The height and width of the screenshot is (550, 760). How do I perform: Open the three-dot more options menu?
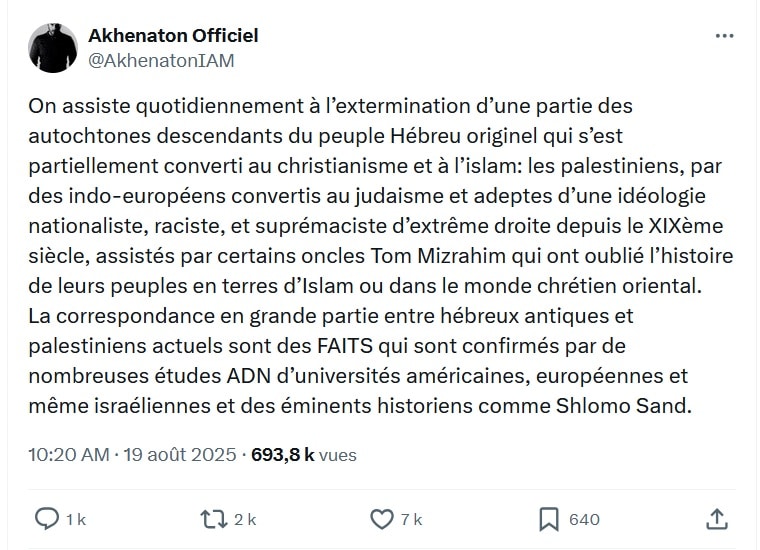[x=725, y=36]
